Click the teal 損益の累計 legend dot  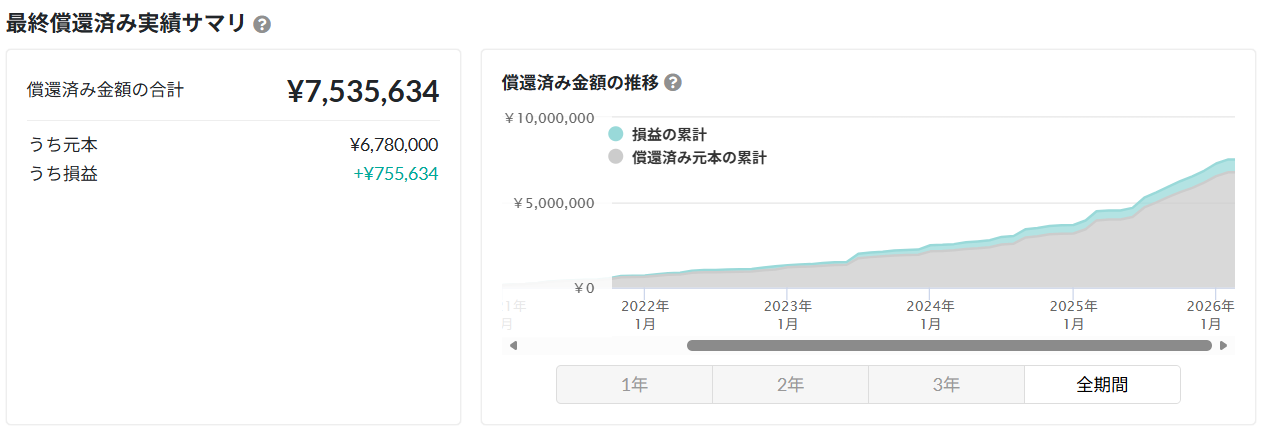(616, 134)
